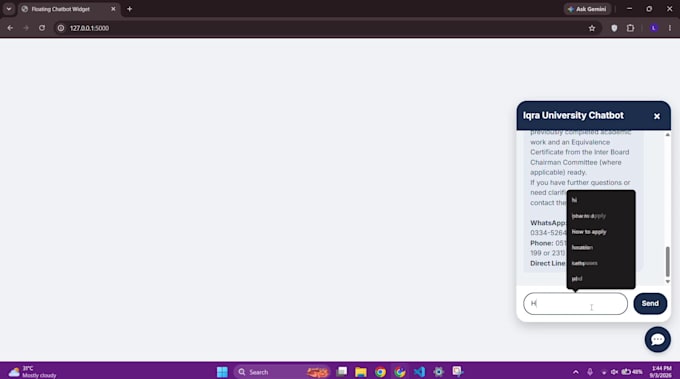Expand the tab search dropdown arrow

click(x=9, y=9)
